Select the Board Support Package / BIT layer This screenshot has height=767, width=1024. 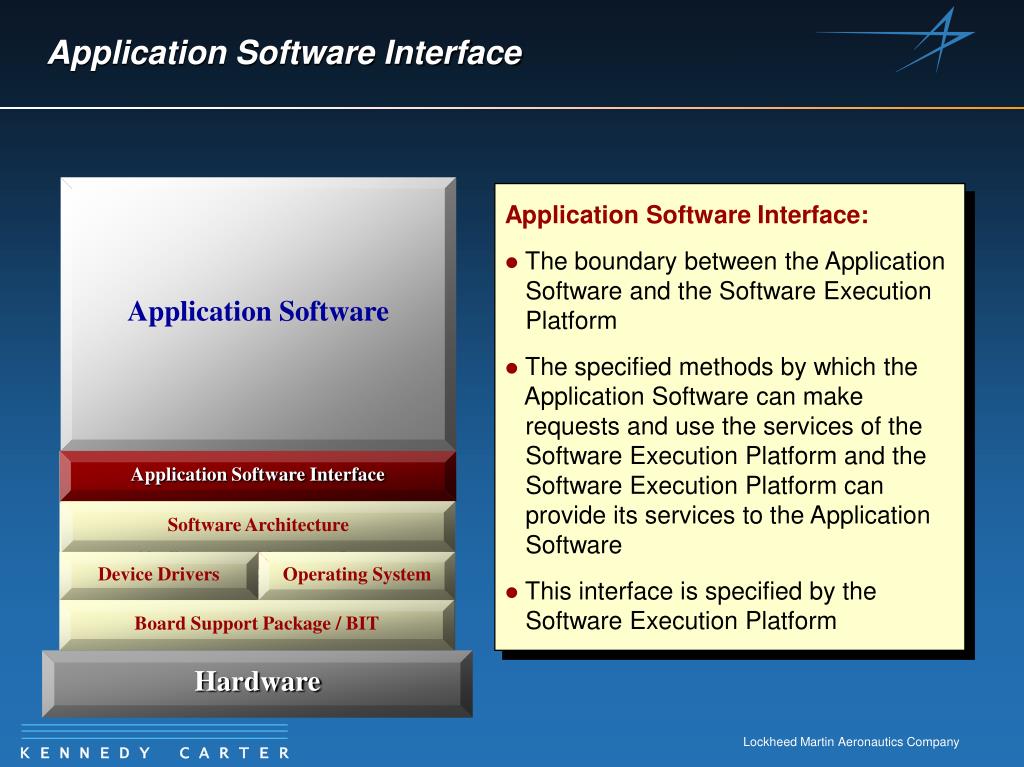click(257, 624)
